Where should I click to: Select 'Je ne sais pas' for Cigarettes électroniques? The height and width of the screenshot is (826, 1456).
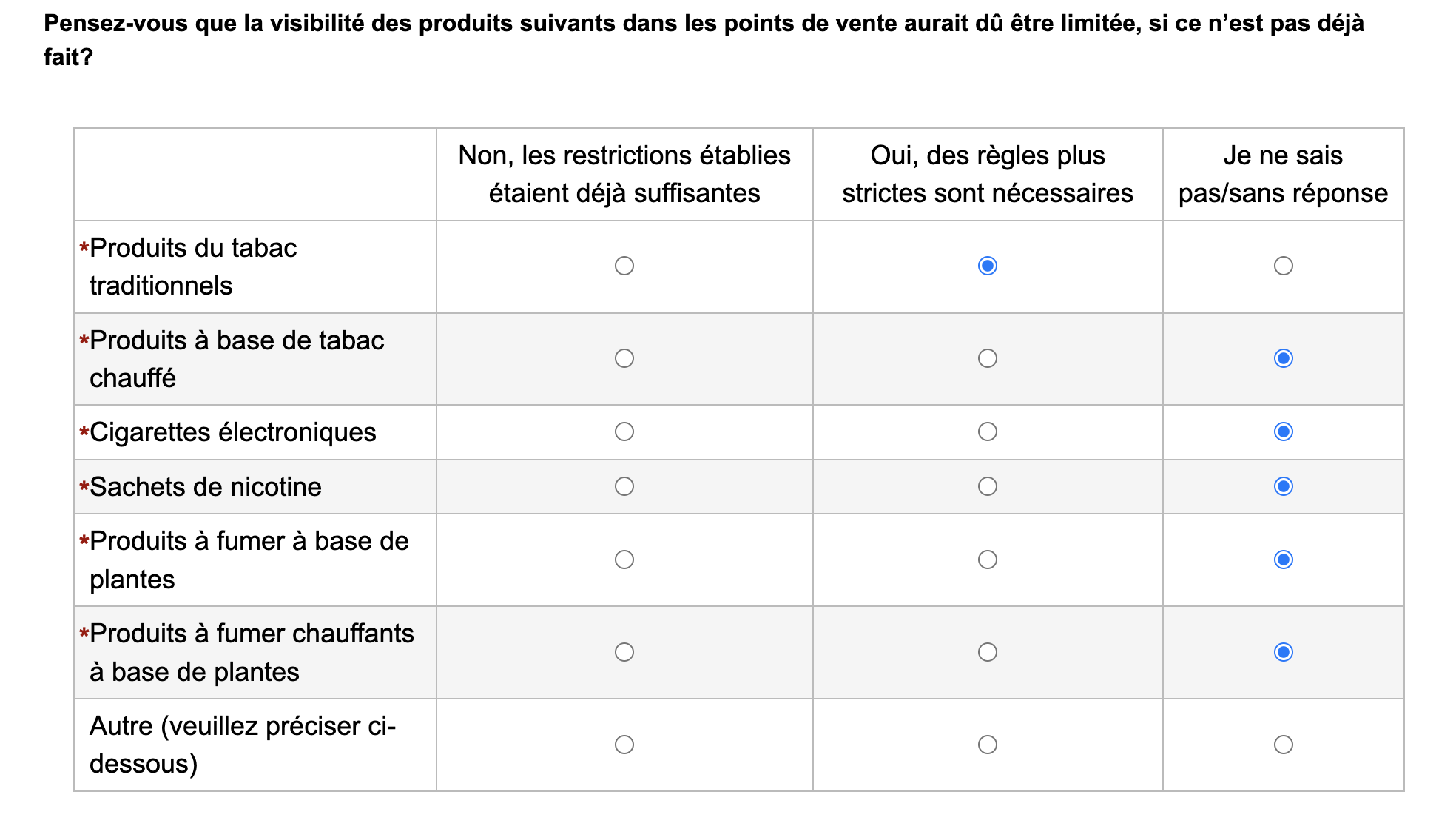click(x=1284, y=432)
